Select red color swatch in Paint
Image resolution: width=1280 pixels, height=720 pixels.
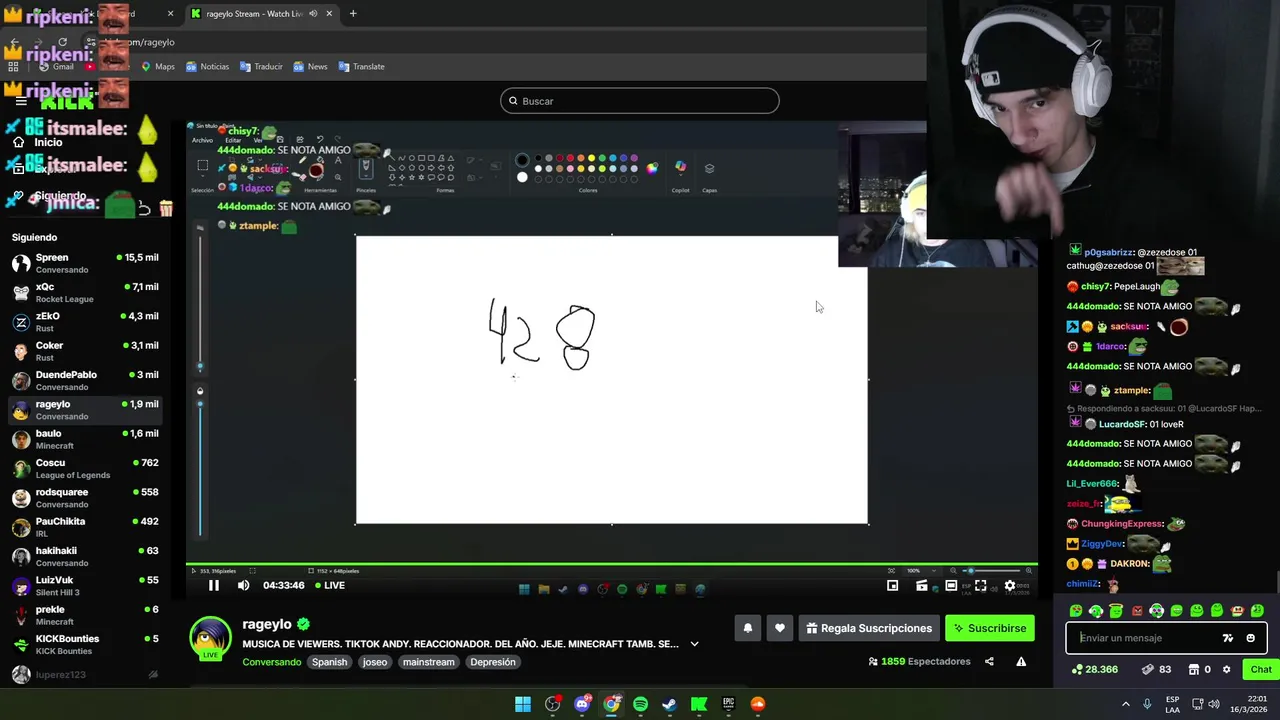tap(570, 158)
